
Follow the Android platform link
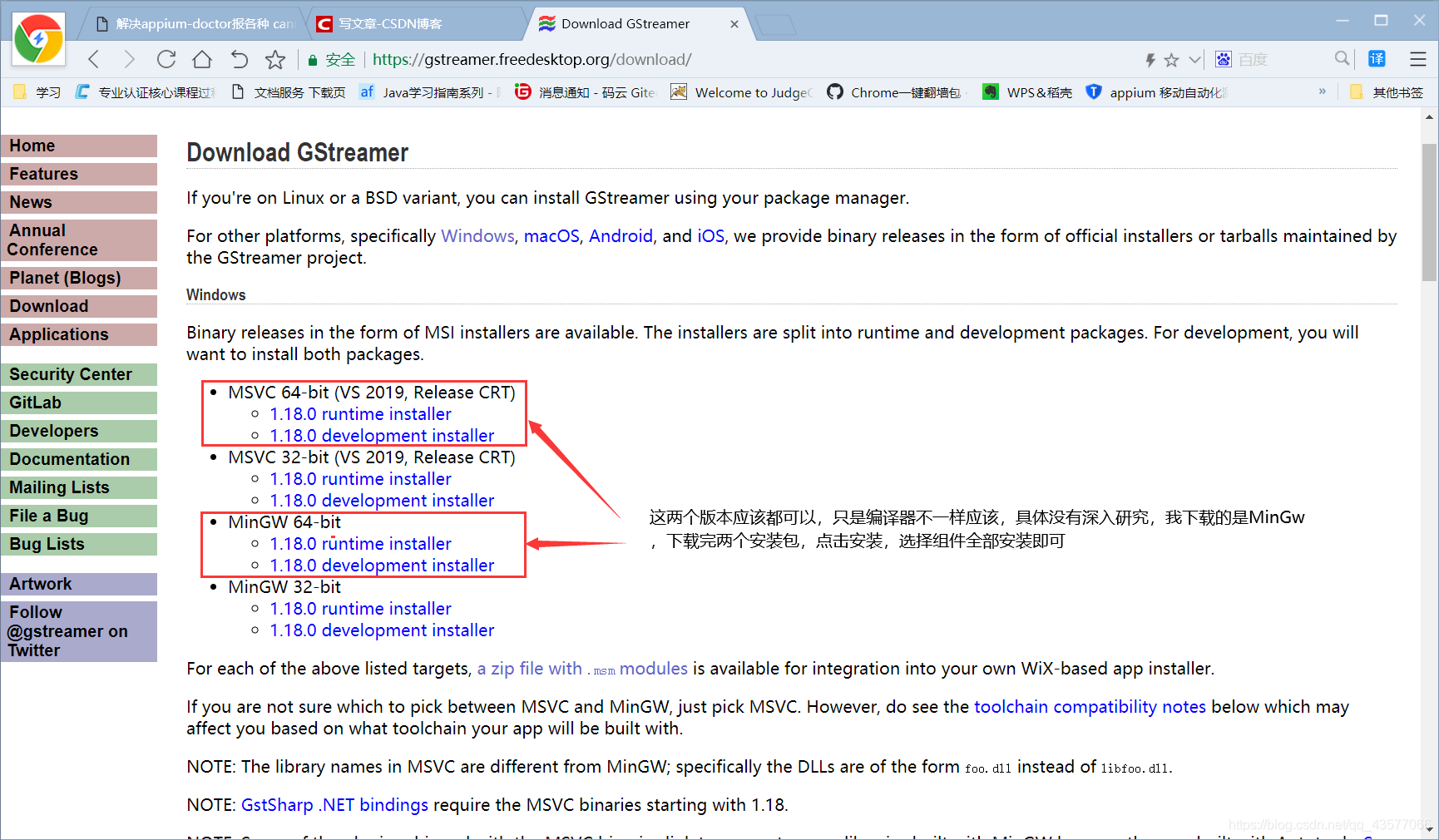pos(621,236)
